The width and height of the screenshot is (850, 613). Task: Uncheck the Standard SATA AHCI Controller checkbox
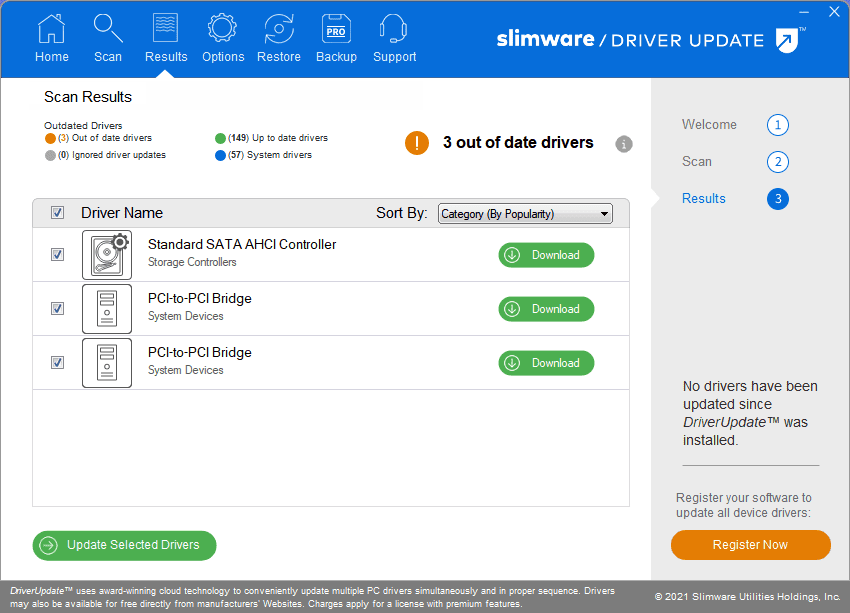point(58,255)
